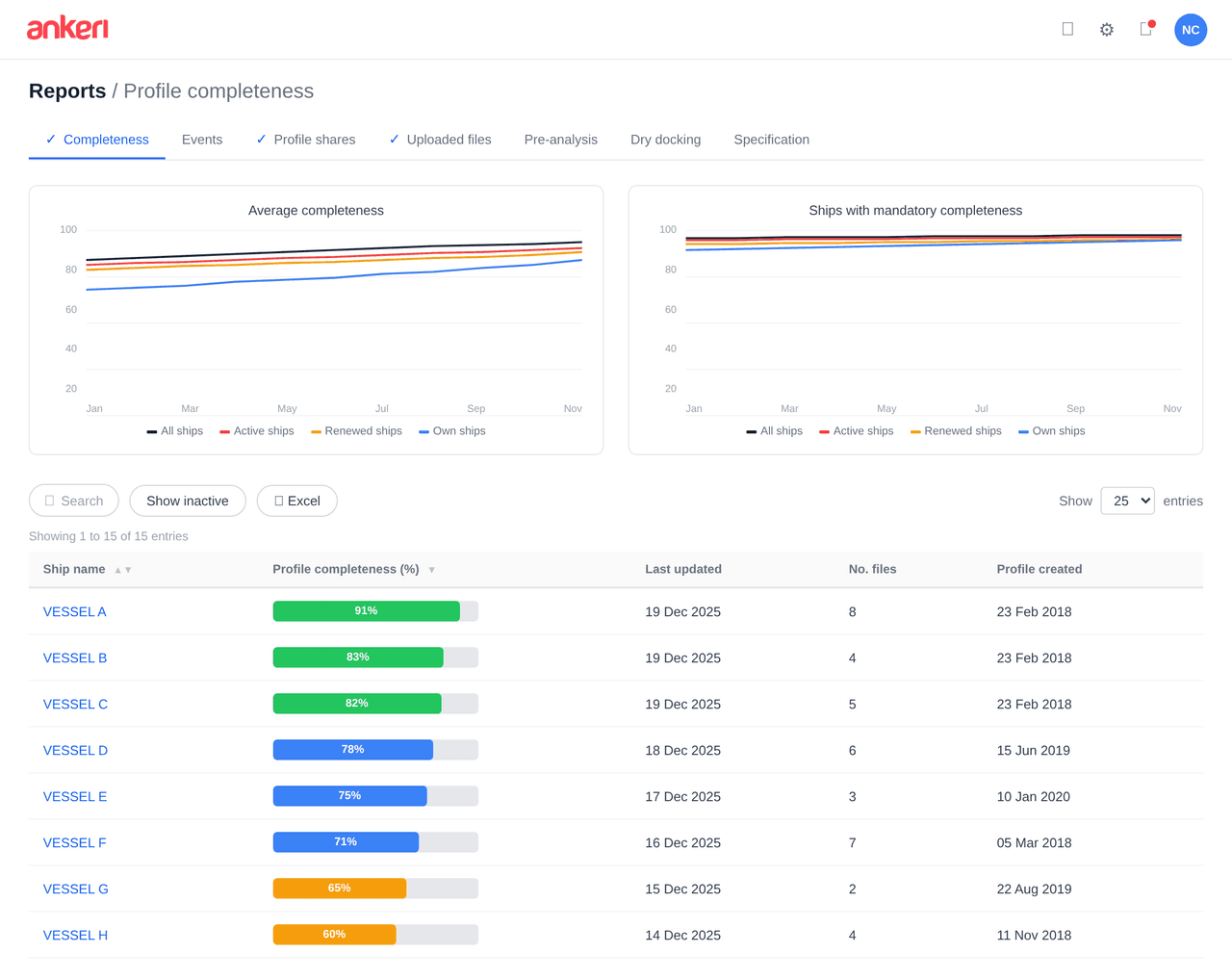Toggle Active ships in the mandatory completeness legend

click(856, 430)
